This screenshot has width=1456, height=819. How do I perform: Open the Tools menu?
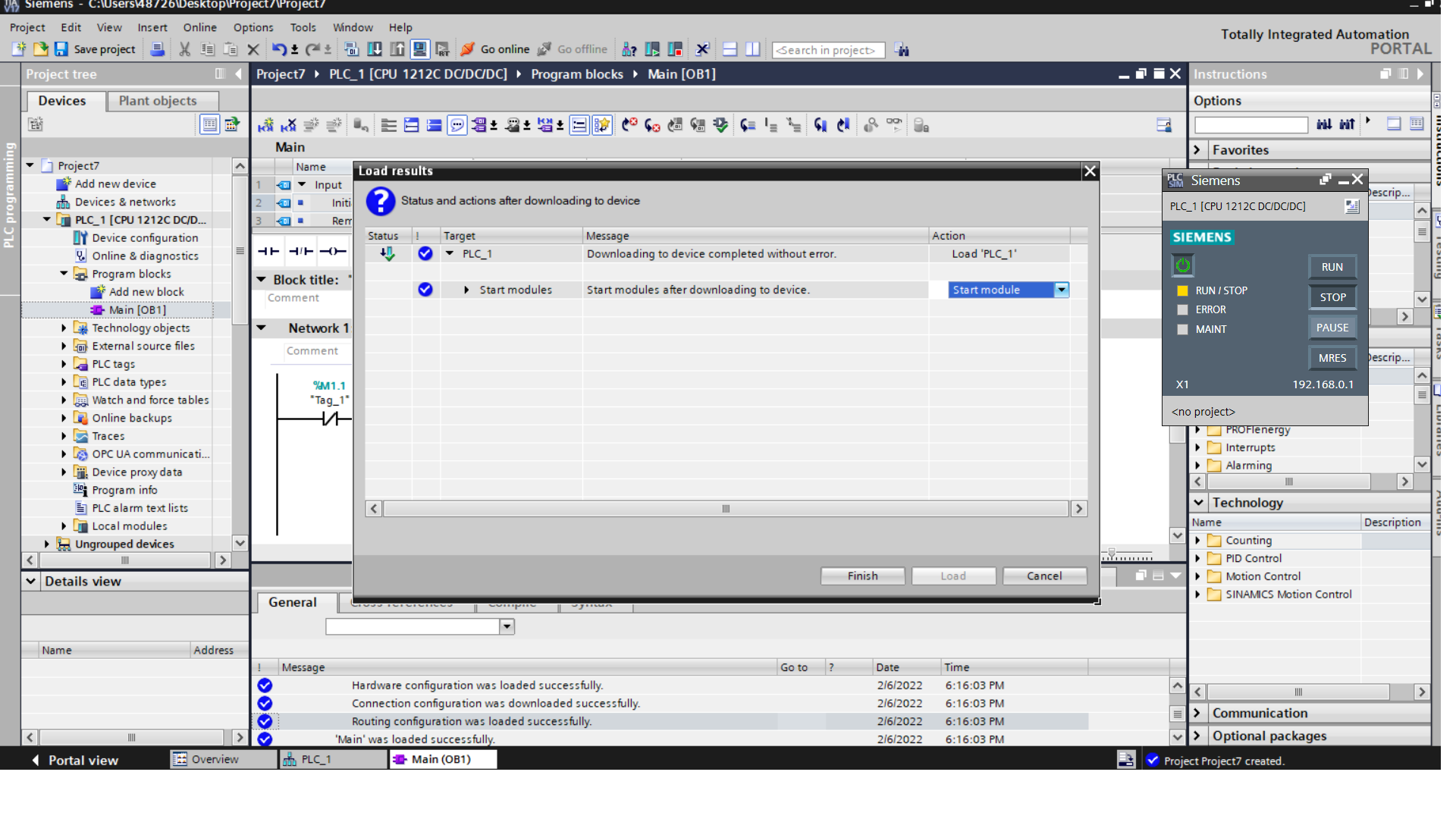point(303,27)
